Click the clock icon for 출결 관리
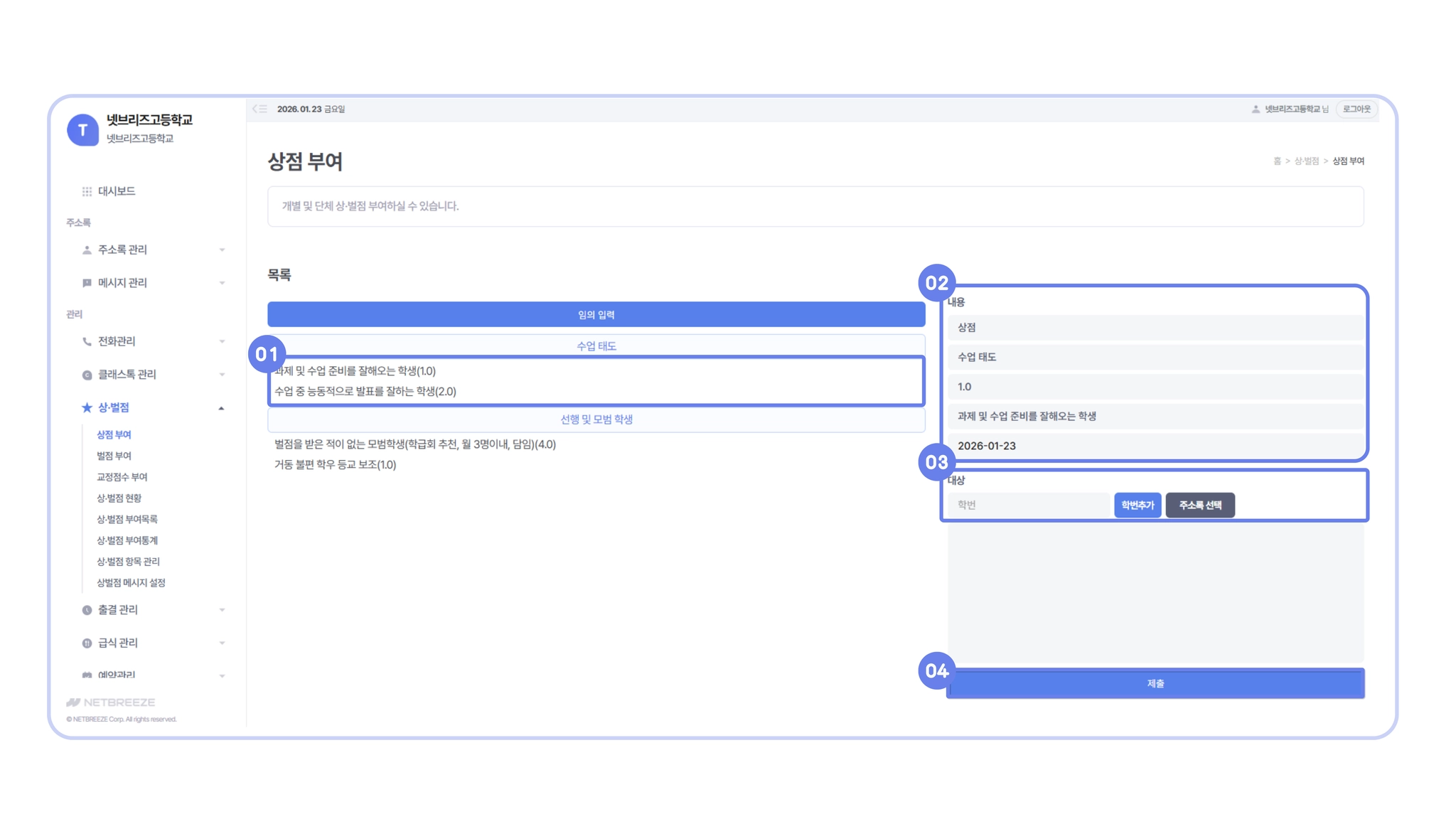This screenshot has height=819, width=1456. click(87, 610)
